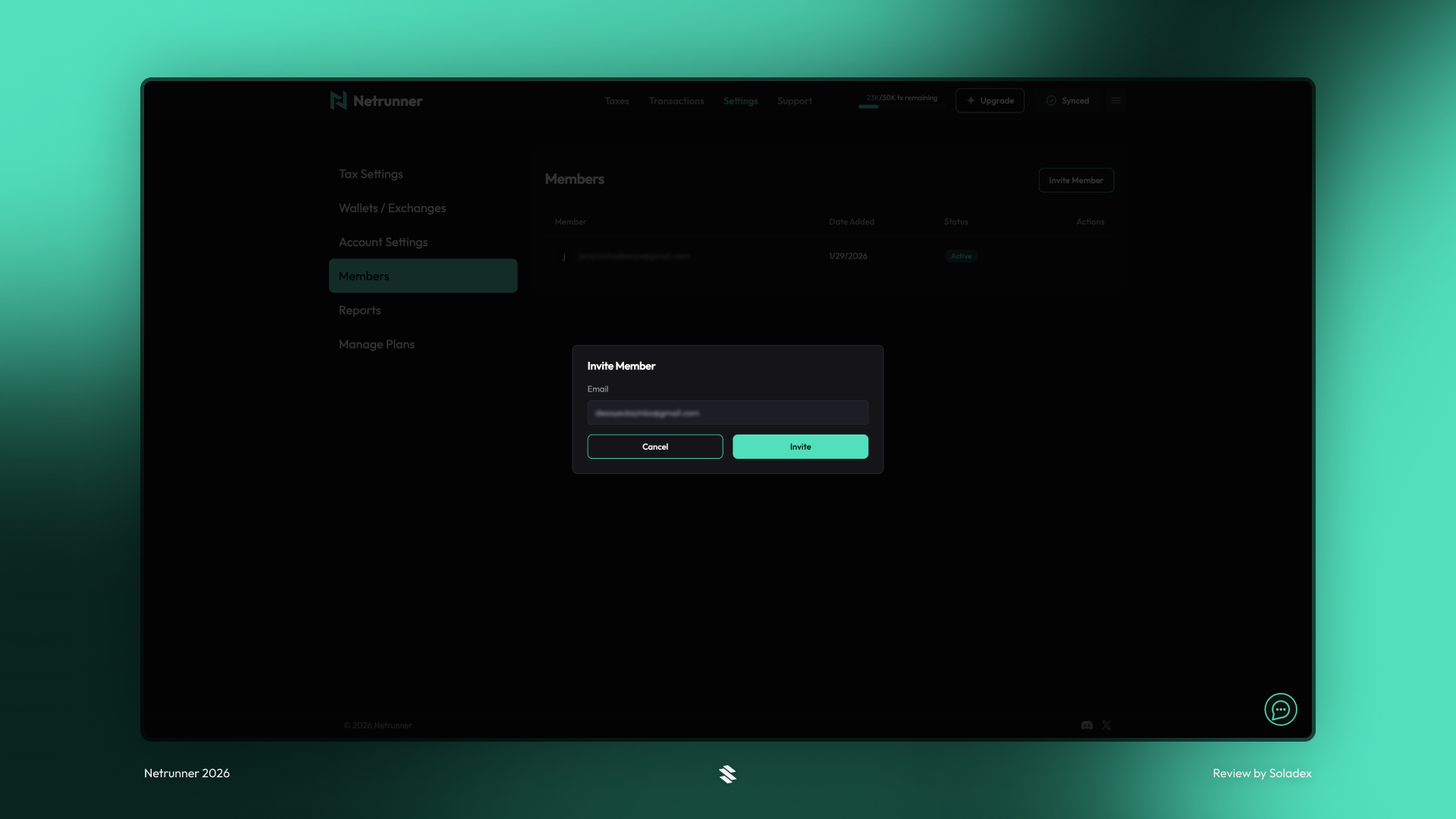Click the Netrunner logo icon
Image resolution: width=1456 pixels, height=819 pixels.
click(339, 100)
